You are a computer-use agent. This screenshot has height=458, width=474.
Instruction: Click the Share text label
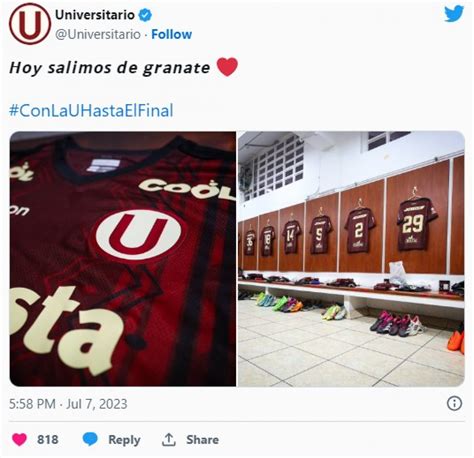pyautogui.click(x=203, y=439)
